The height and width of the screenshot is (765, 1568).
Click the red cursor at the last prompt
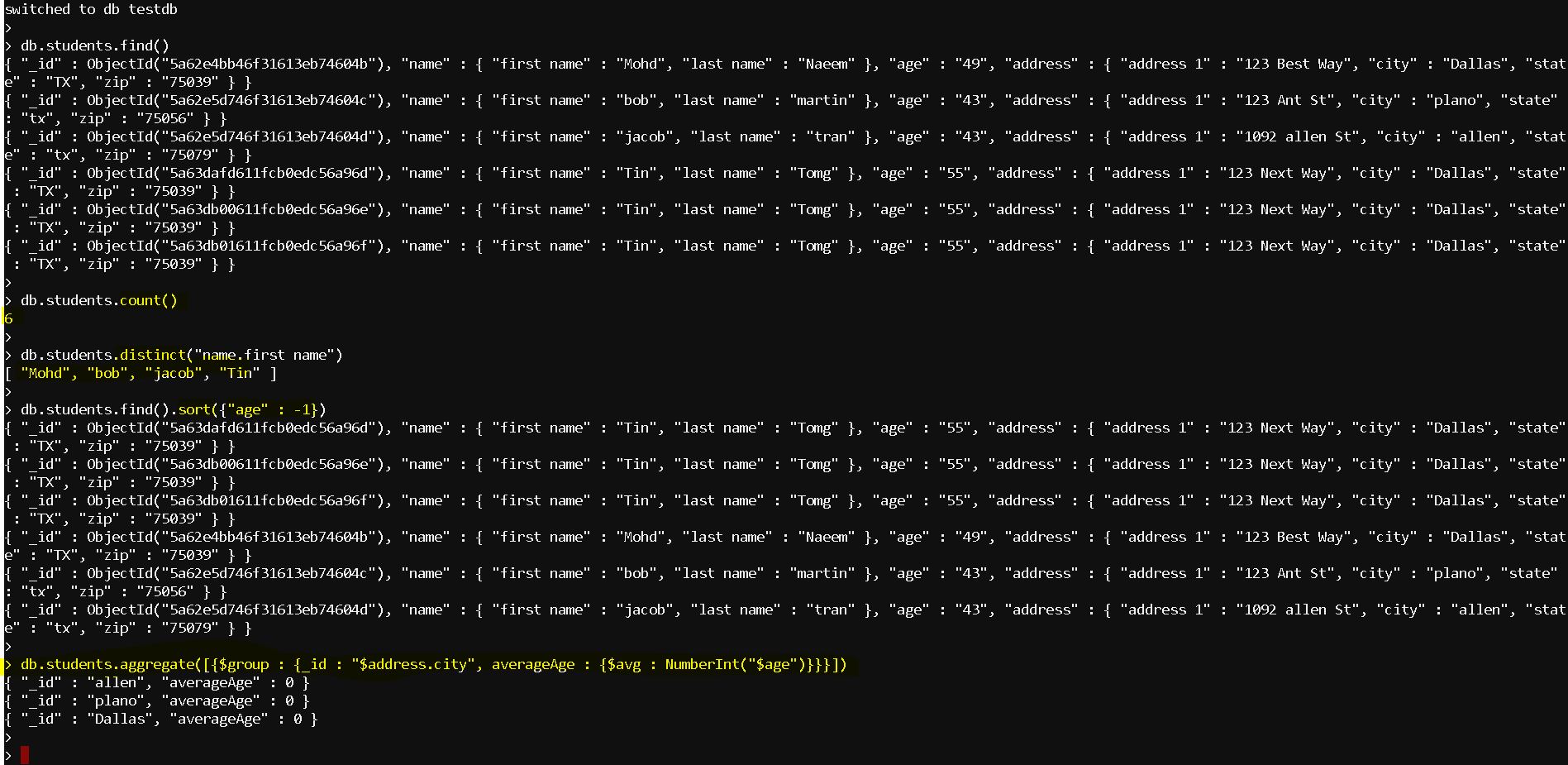click(25, 754)
